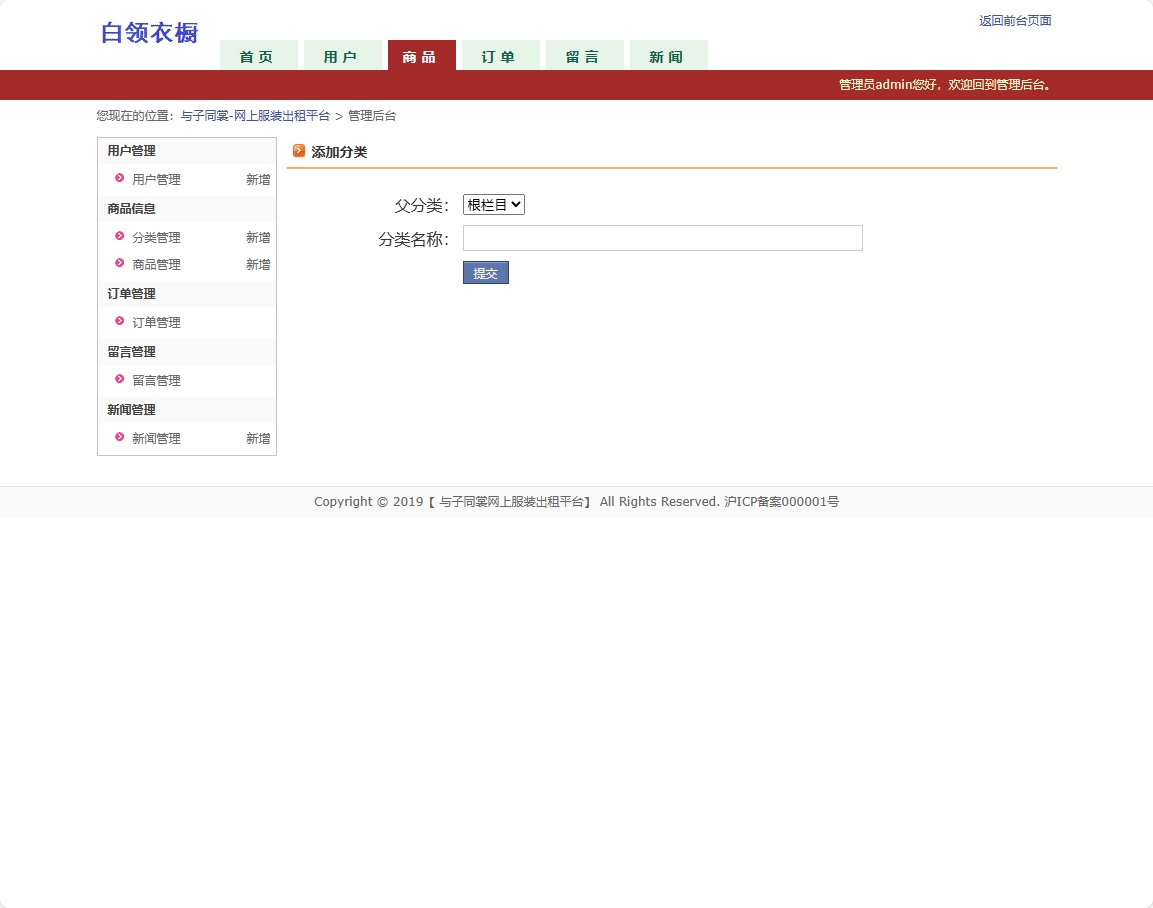Viewport: 1153px width, 908px height.
Task: Click the arrow icon beside 订单管理 sidebar item
Action: point(119,322)
